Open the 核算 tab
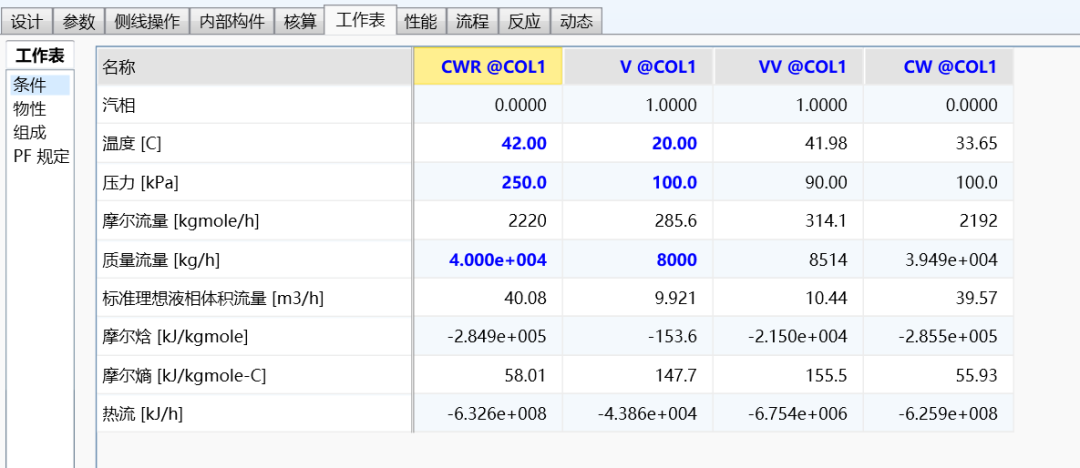Viewport: 1080px width, 468px height. click(x=300, y=21)
